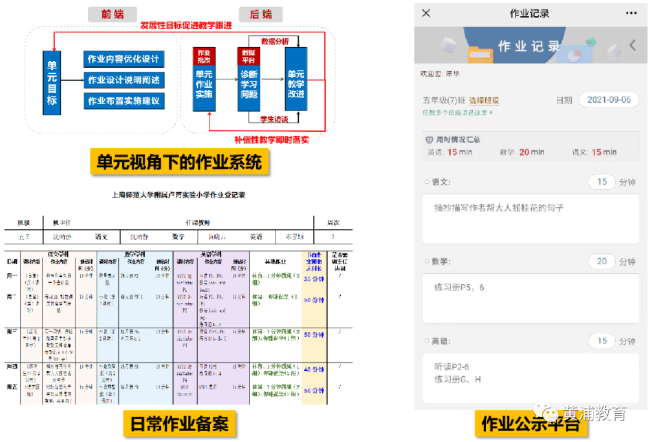The width and height of the screenshot is (648, 442).
Task: Click the 数学 homework text area 练习册P5
Action: (531, 298)
